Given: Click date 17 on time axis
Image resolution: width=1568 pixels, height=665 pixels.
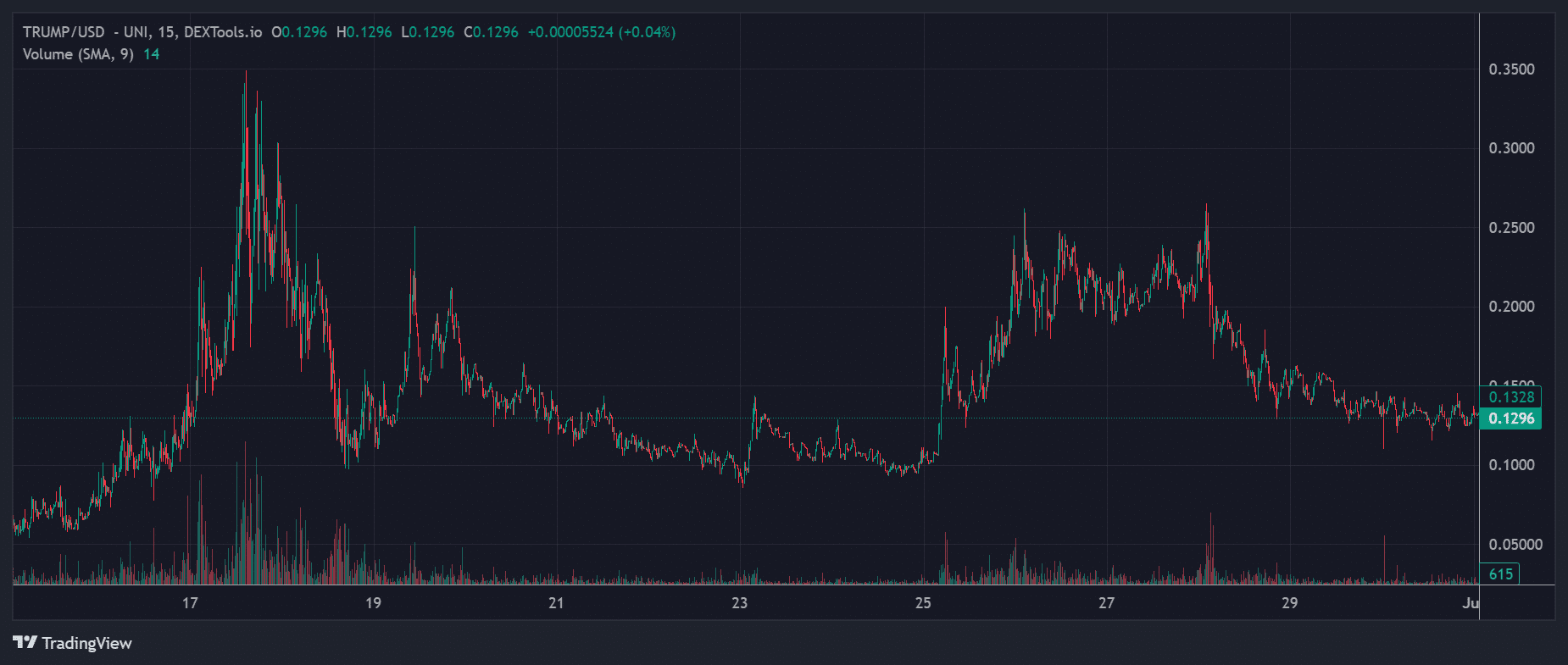Looking at the screenshot, I should tap(190, 603).
